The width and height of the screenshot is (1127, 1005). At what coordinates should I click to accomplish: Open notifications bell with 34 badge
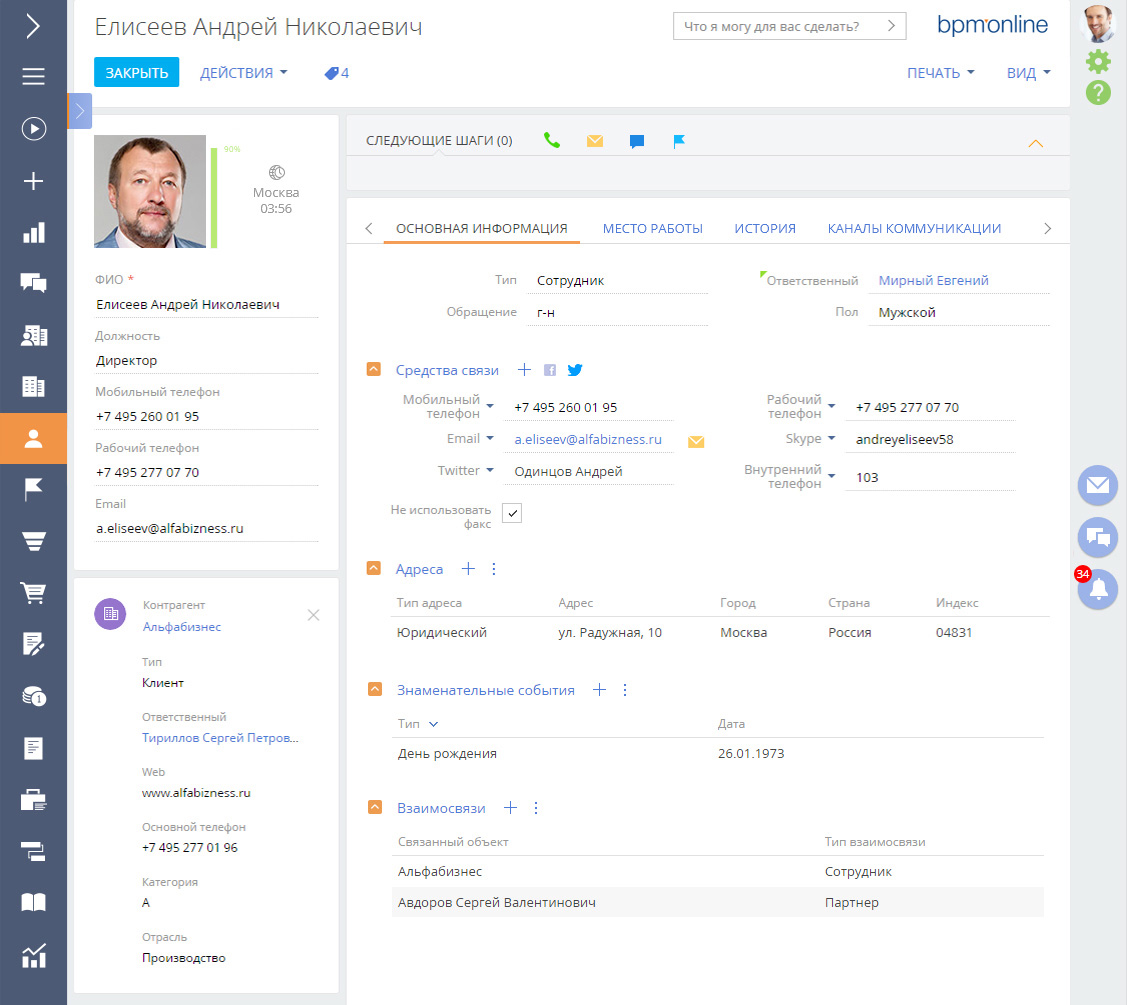[x=1097, y=589]
